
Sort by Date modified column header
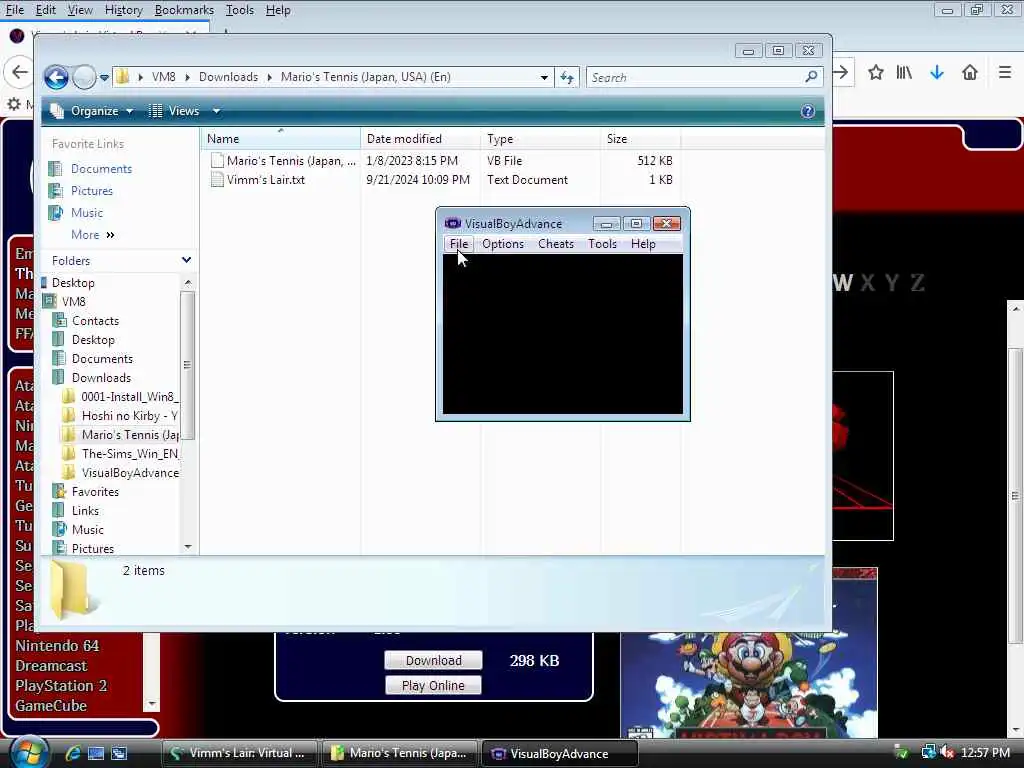421,138
